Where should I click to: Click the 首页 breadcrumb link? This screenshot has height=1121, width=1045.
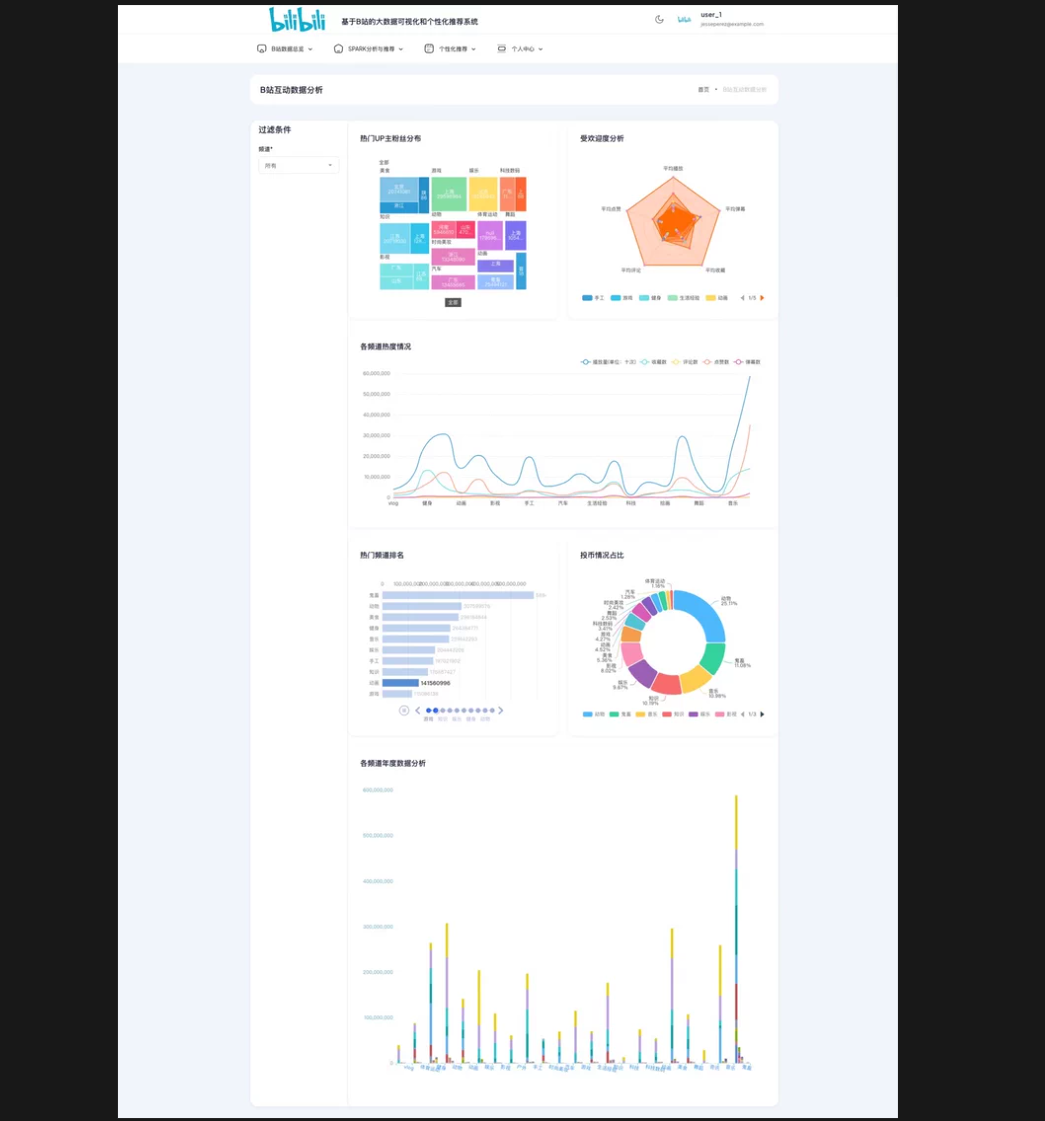pos(703,90)
